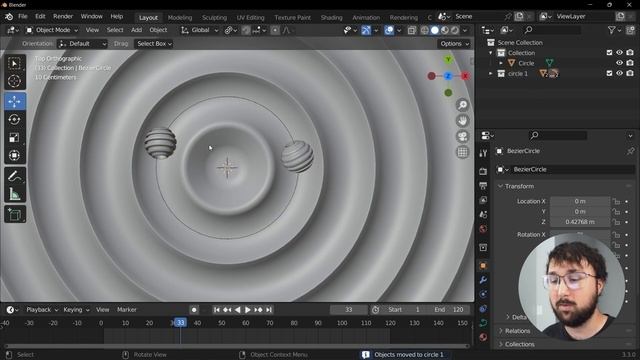
Task: Click the outliner filter funnel icon
Action: click(611, 30)
